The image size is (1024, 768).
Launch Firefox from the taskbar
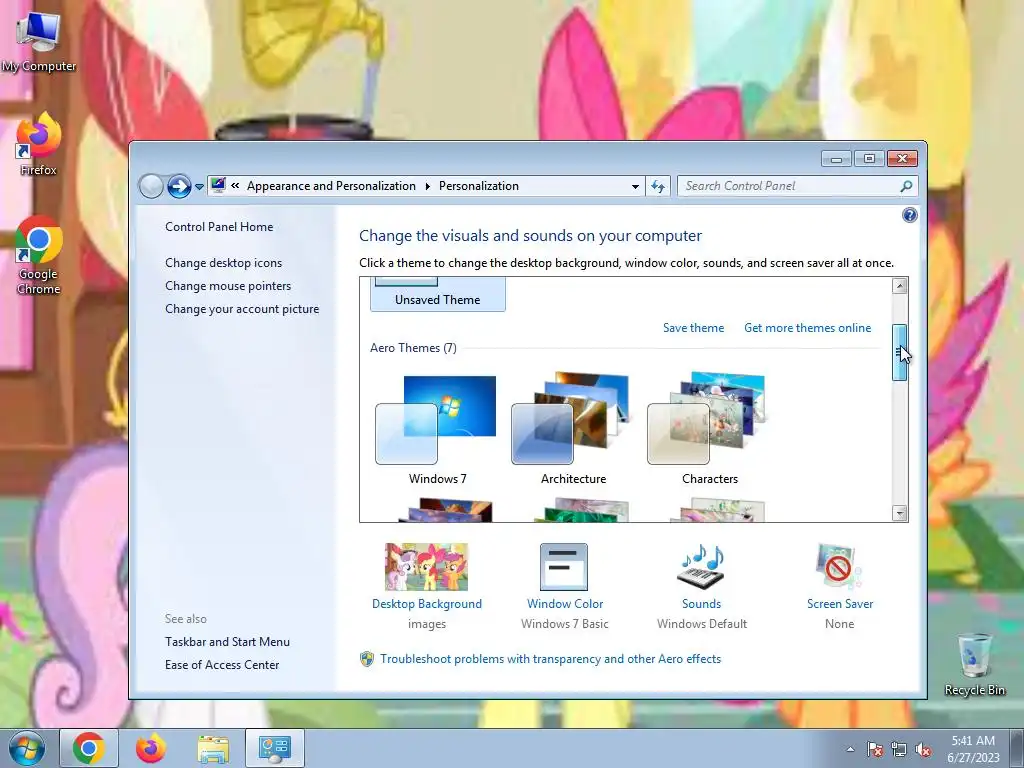(x=151, y=748)
